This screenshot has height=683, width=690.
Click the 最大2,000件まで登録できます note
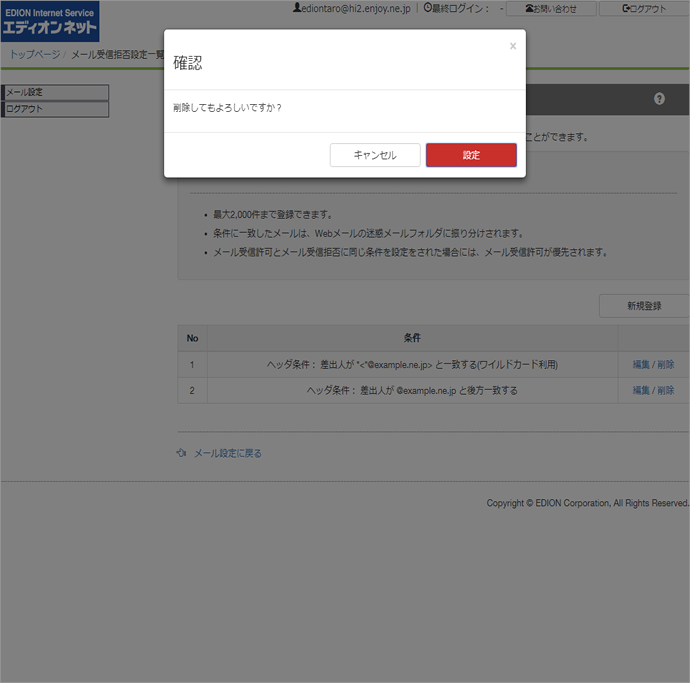(273, 215)
